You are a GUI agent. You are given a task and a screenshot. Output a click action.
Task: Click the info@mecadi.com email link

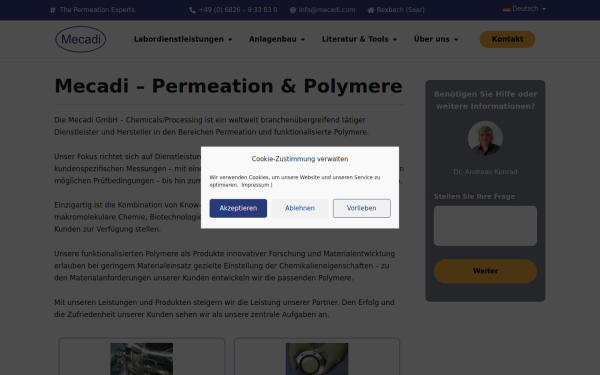[x=327, y=10]
